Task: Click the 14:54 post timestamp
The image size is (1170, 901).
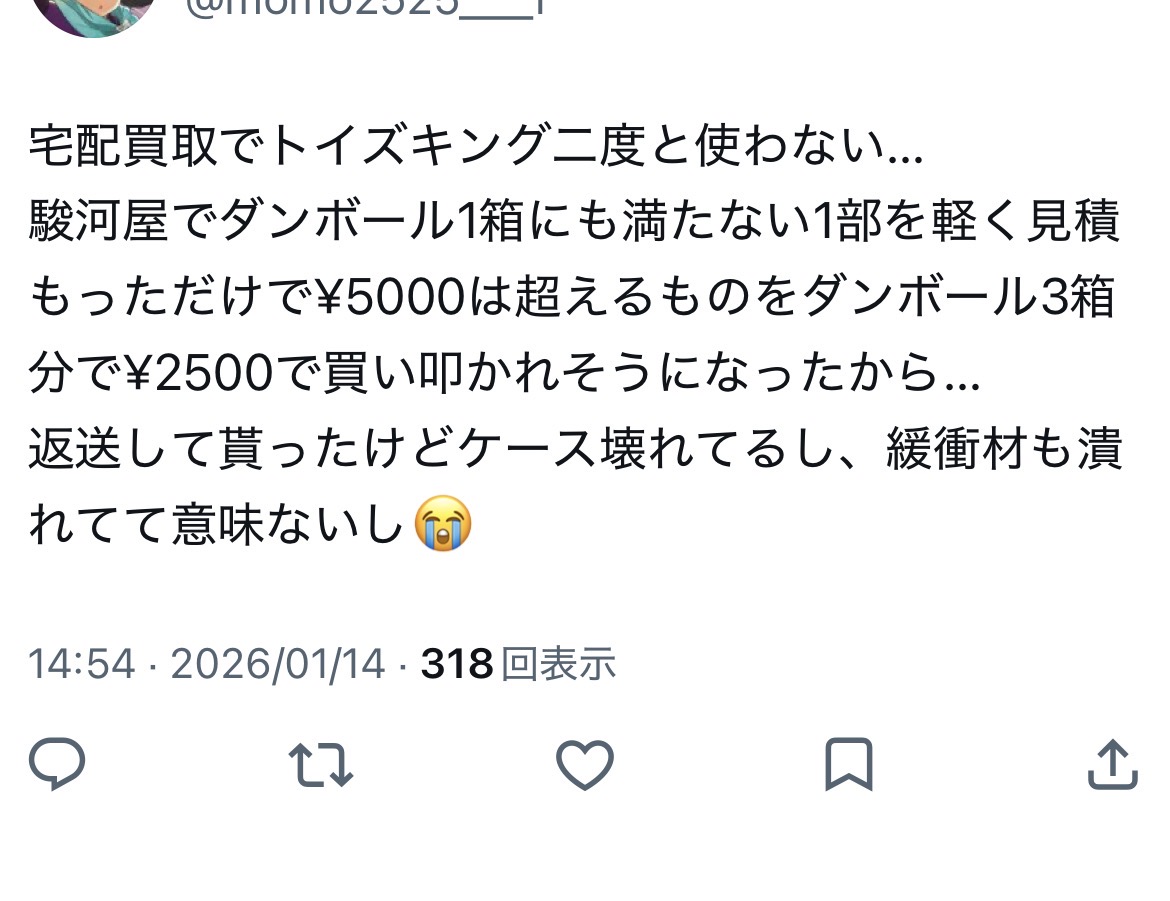Action: point(82,663)
